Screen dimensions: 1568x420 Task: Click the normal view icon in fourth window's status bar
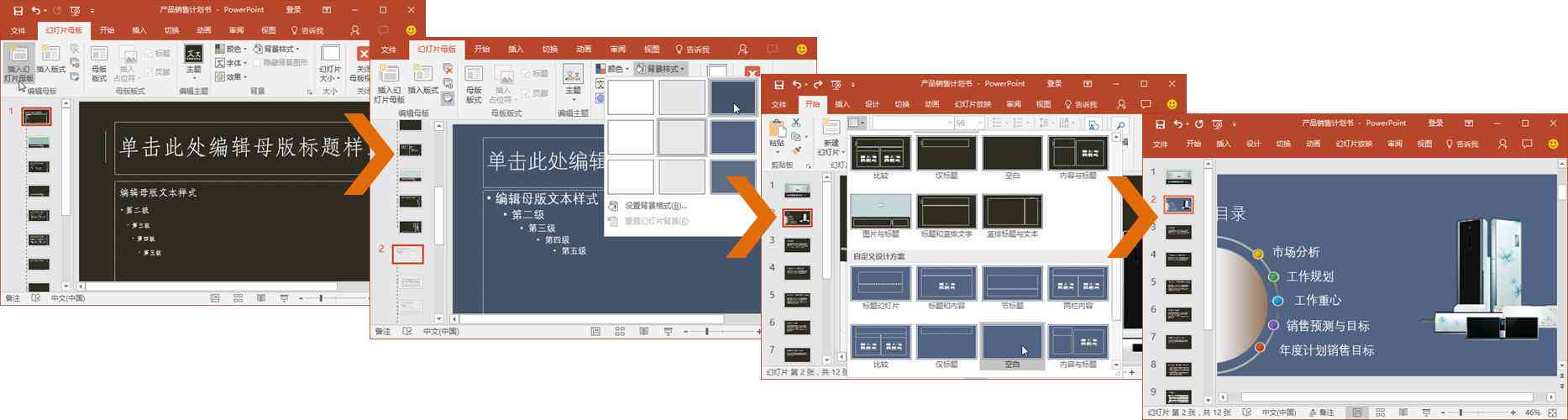[1357, 412]
